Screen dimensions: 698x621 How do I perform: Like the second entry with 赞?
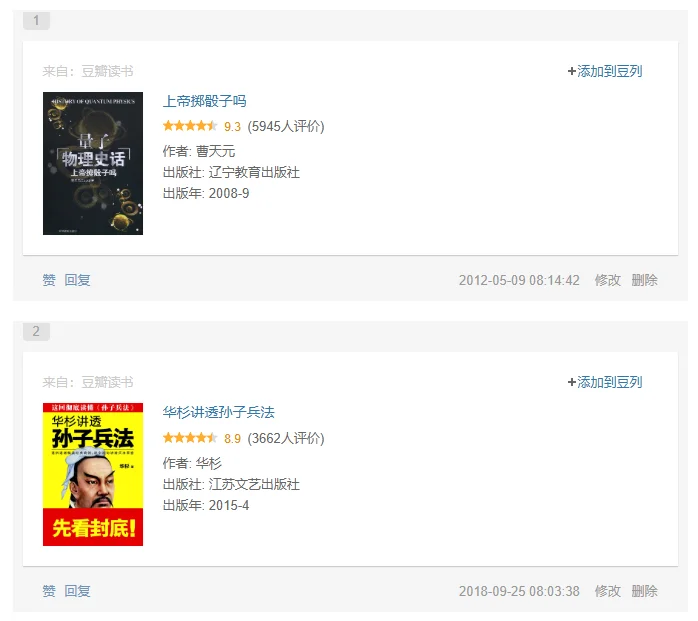pyautogui.click(x=49, y=591)
